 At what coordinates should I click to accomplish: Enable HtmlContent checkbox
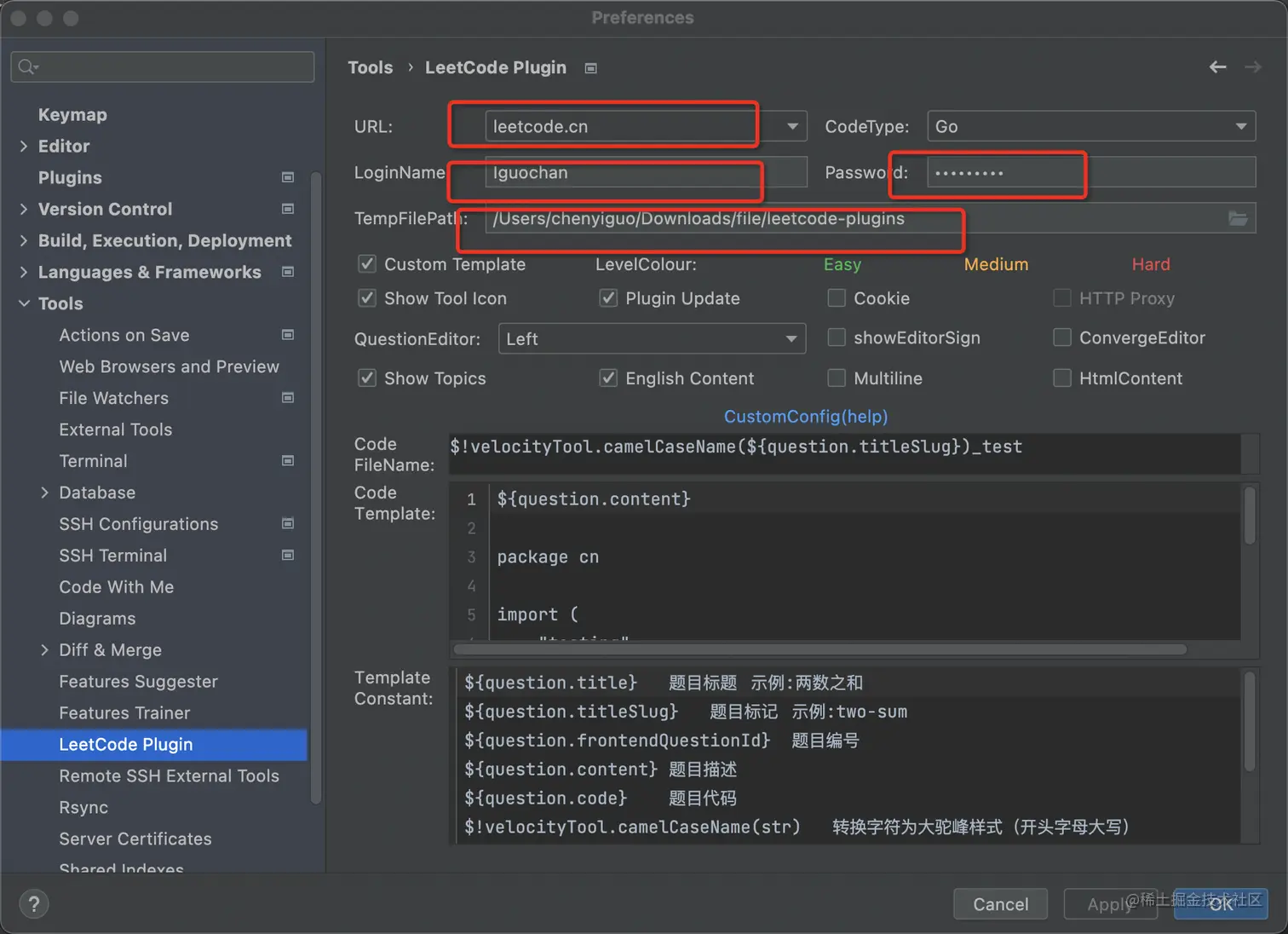tap(1062, 378)
